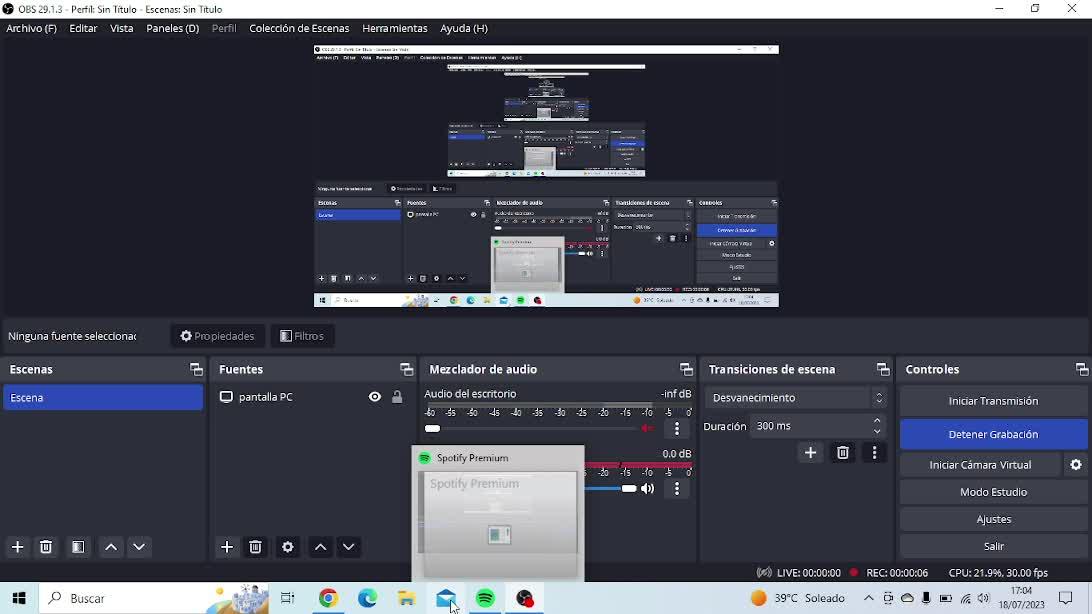
Task: Mute the second audio channel speaker
Action: point(648,489)
